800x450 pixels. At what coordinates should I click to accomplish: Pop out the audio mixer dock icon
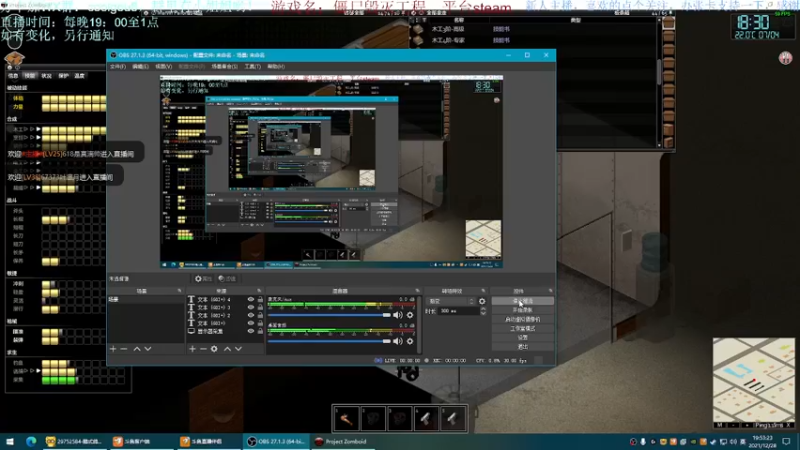pos(417,291)
